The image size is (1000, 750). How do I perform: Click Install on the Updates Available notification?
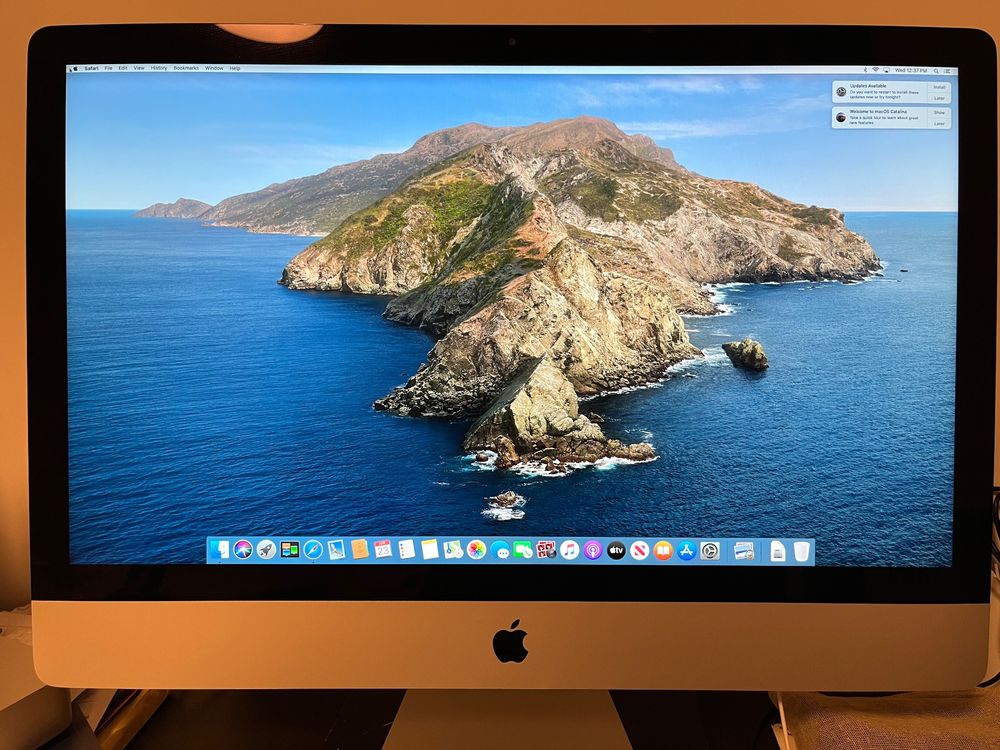coord(939,87)
